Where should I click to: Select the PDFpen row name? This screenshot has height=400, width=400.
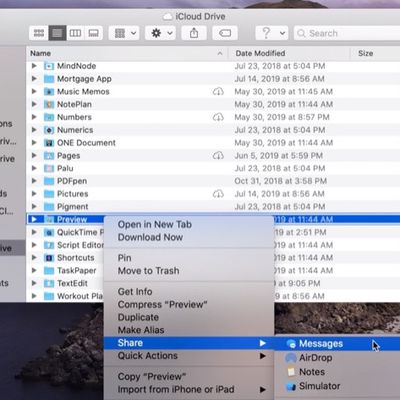(72, 181)
